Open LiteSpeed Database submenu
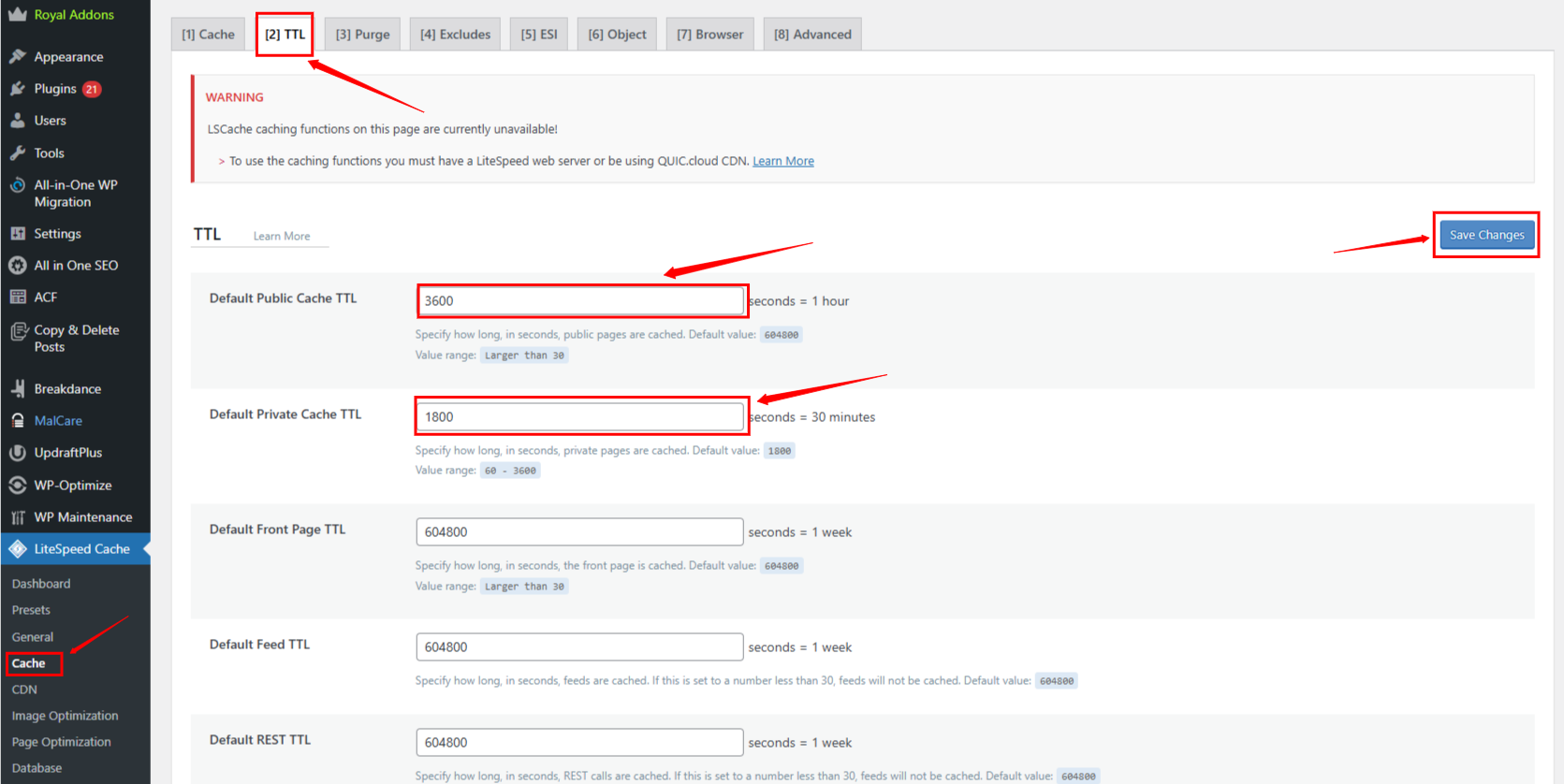Image resolution: width=1564 pixels, height=784 pixels. click(37, 768)
